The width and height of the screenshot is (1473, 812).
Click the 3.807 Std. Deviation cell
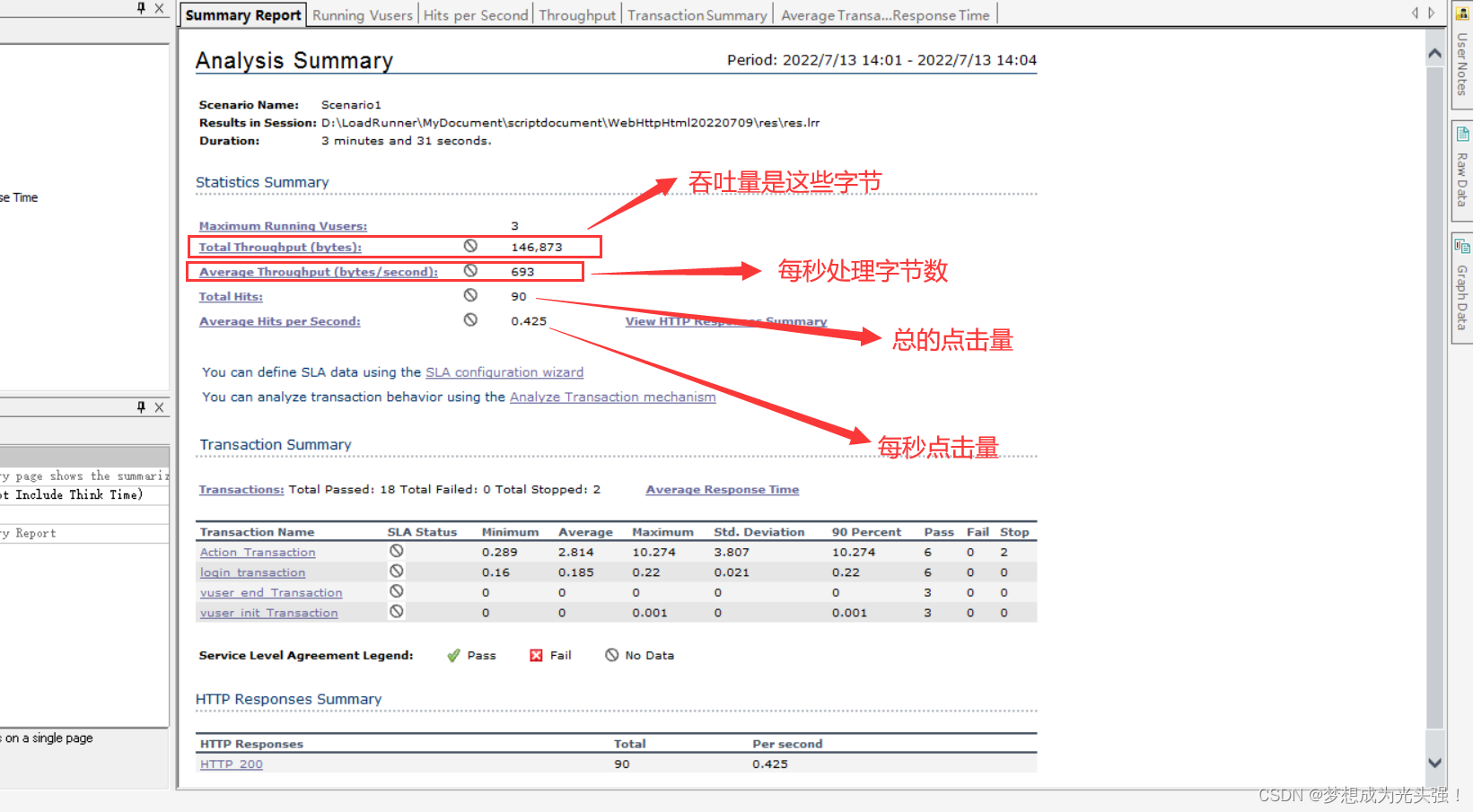click(732, 553)
